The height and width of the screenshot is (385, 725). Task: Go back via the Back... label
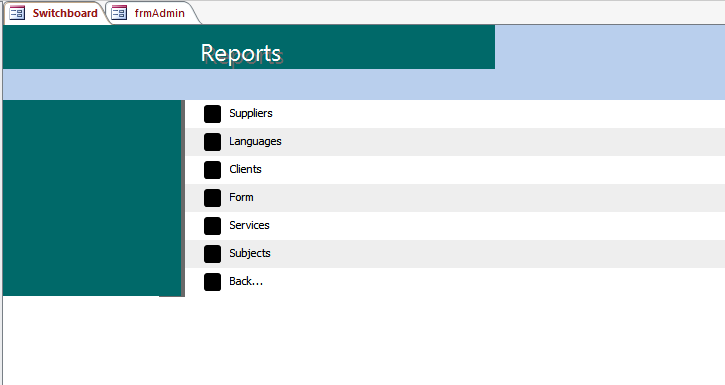coord(246,281)
